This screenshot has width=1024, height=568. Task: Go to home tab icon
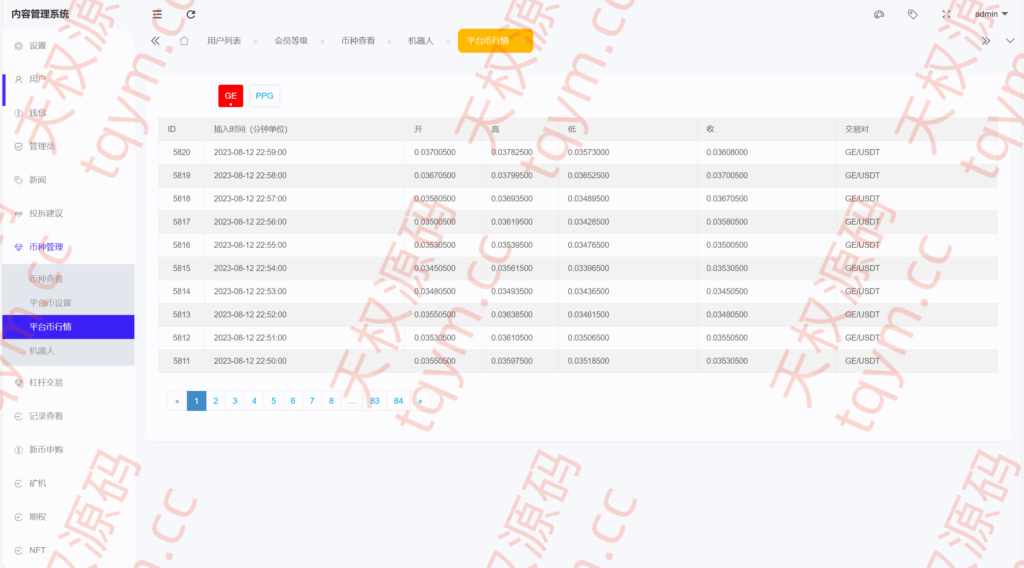(184, 40)
